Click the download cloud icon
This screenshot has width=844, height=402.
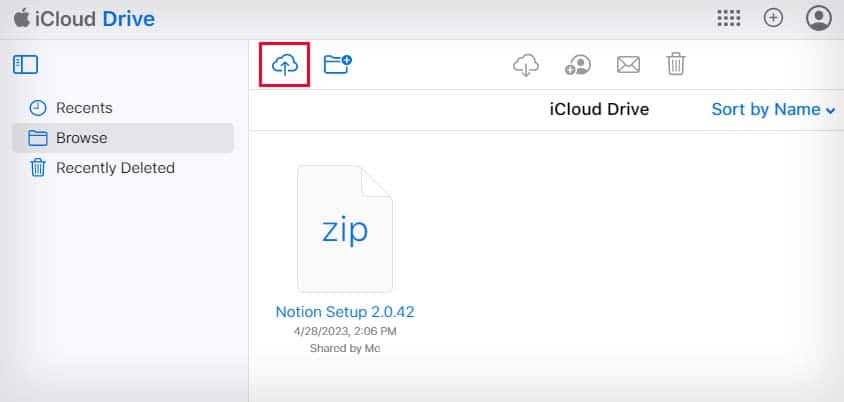pos(526,65)
